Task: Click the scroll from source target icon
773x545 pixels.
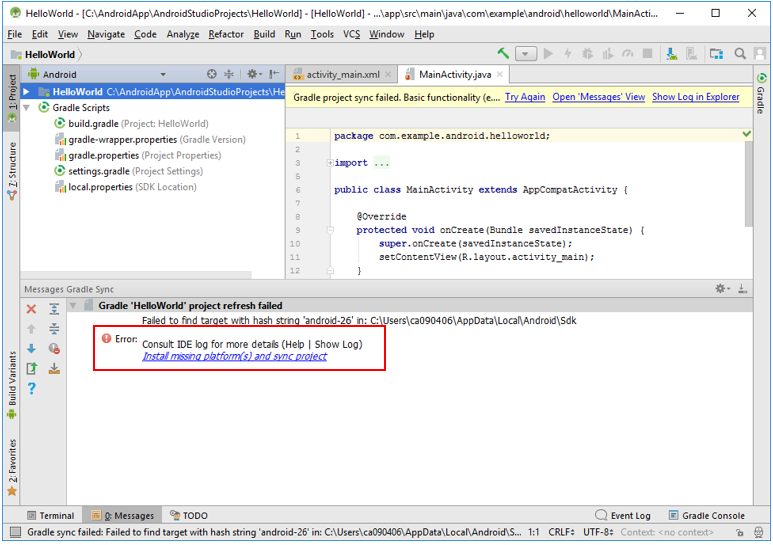Action: 211,74
